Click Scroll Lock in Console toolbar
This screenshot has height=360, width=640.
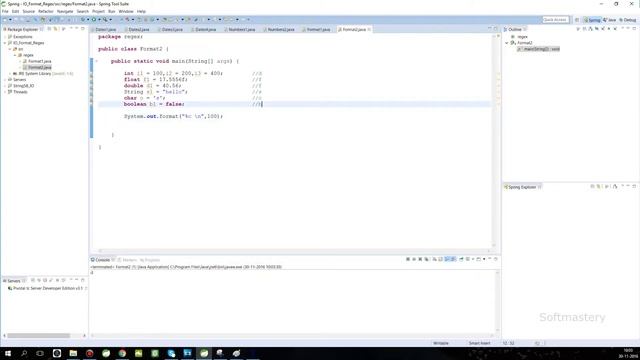[440, 259]
